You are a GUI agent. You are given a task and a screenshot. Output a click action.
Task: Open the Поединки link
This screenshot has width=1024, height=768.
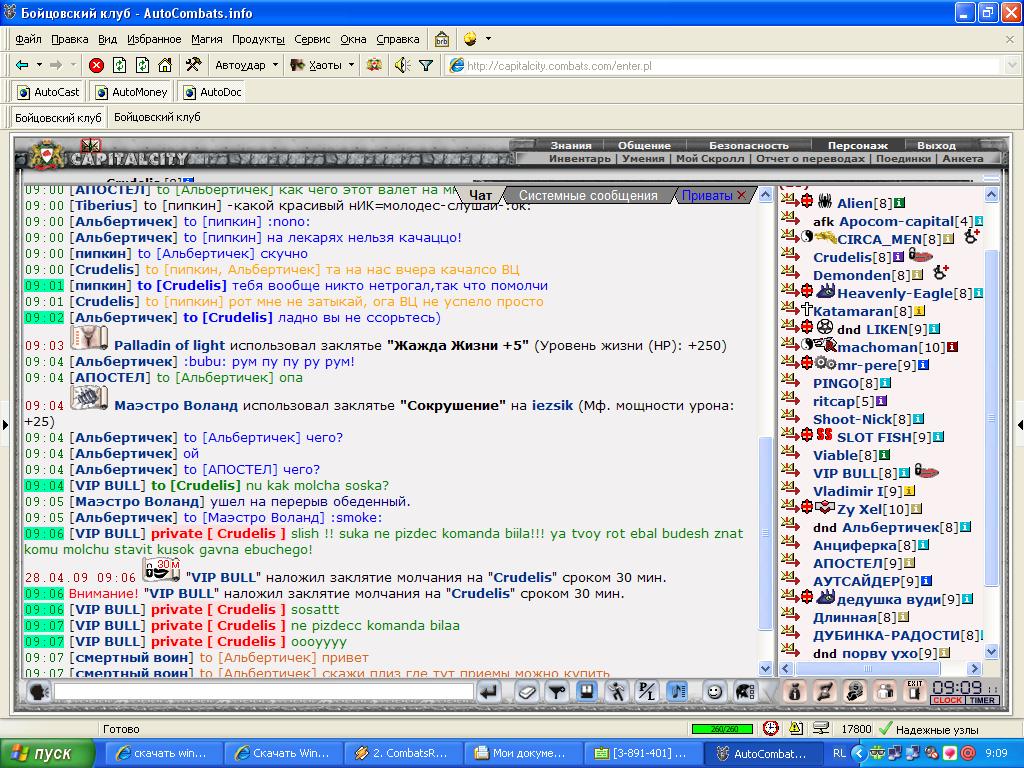[x=903, y=158]
